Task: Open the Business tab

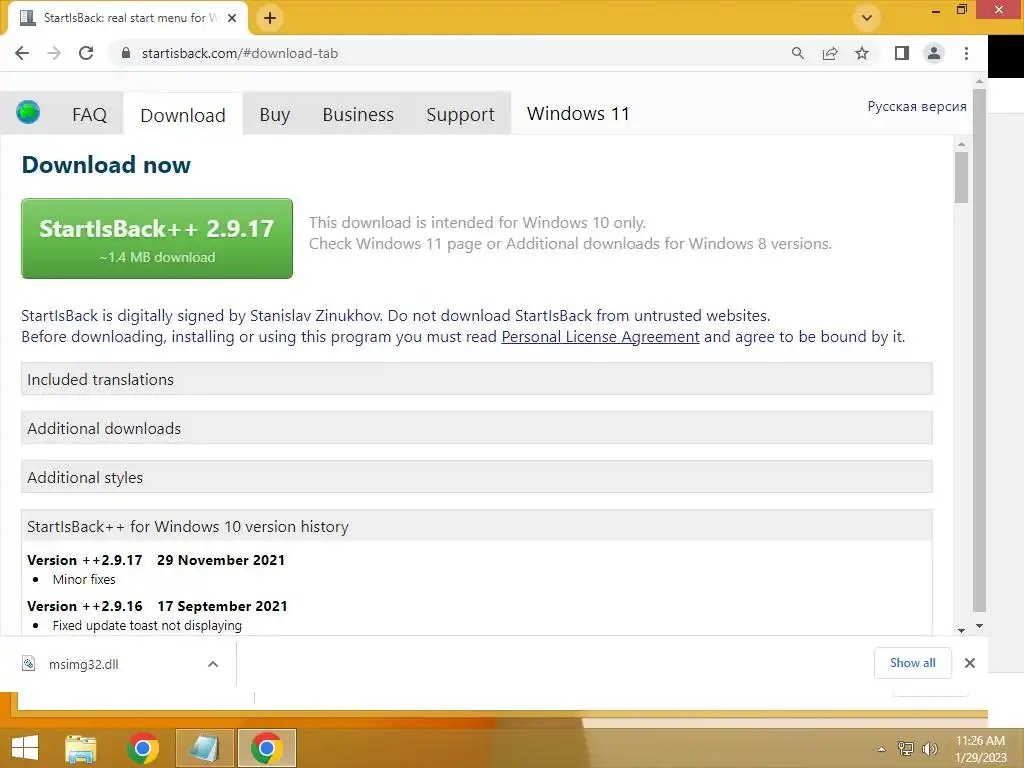Action: pos(358,115)
